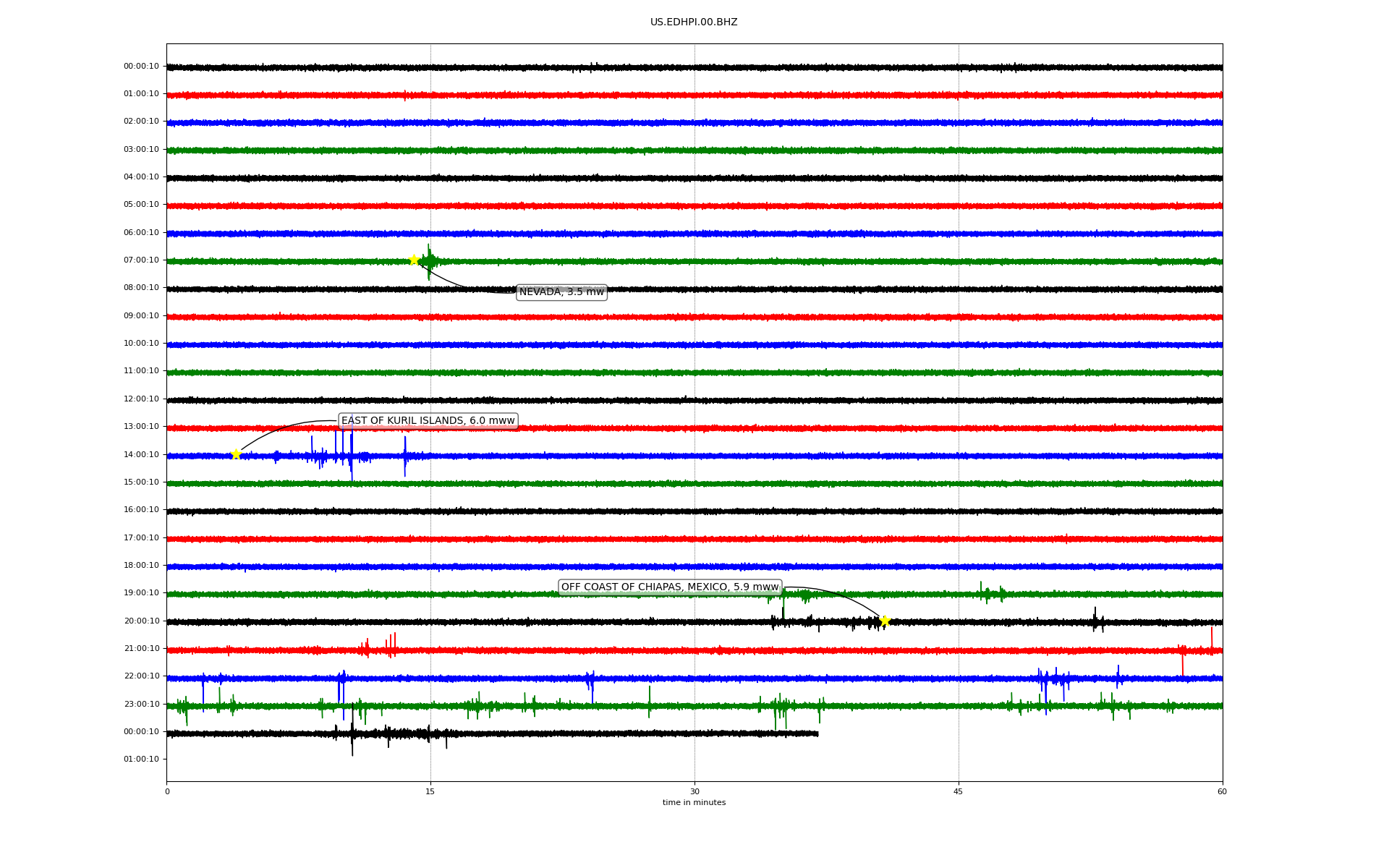
Task: Click the 16:00:10 time label
Action: (141, 510)
